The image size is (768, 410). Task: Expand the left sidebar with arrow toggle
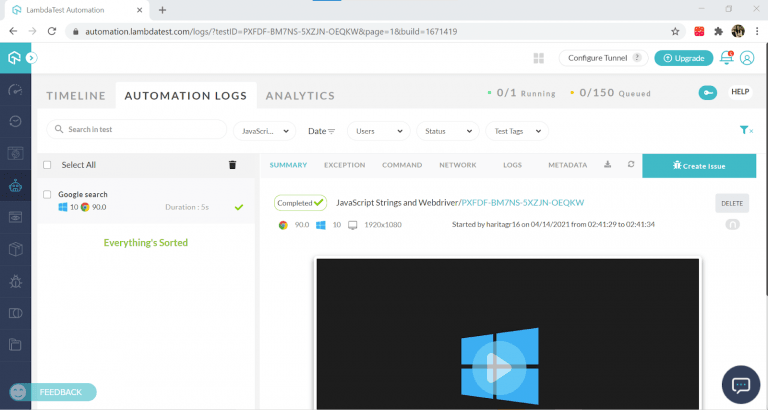point(32,58)
